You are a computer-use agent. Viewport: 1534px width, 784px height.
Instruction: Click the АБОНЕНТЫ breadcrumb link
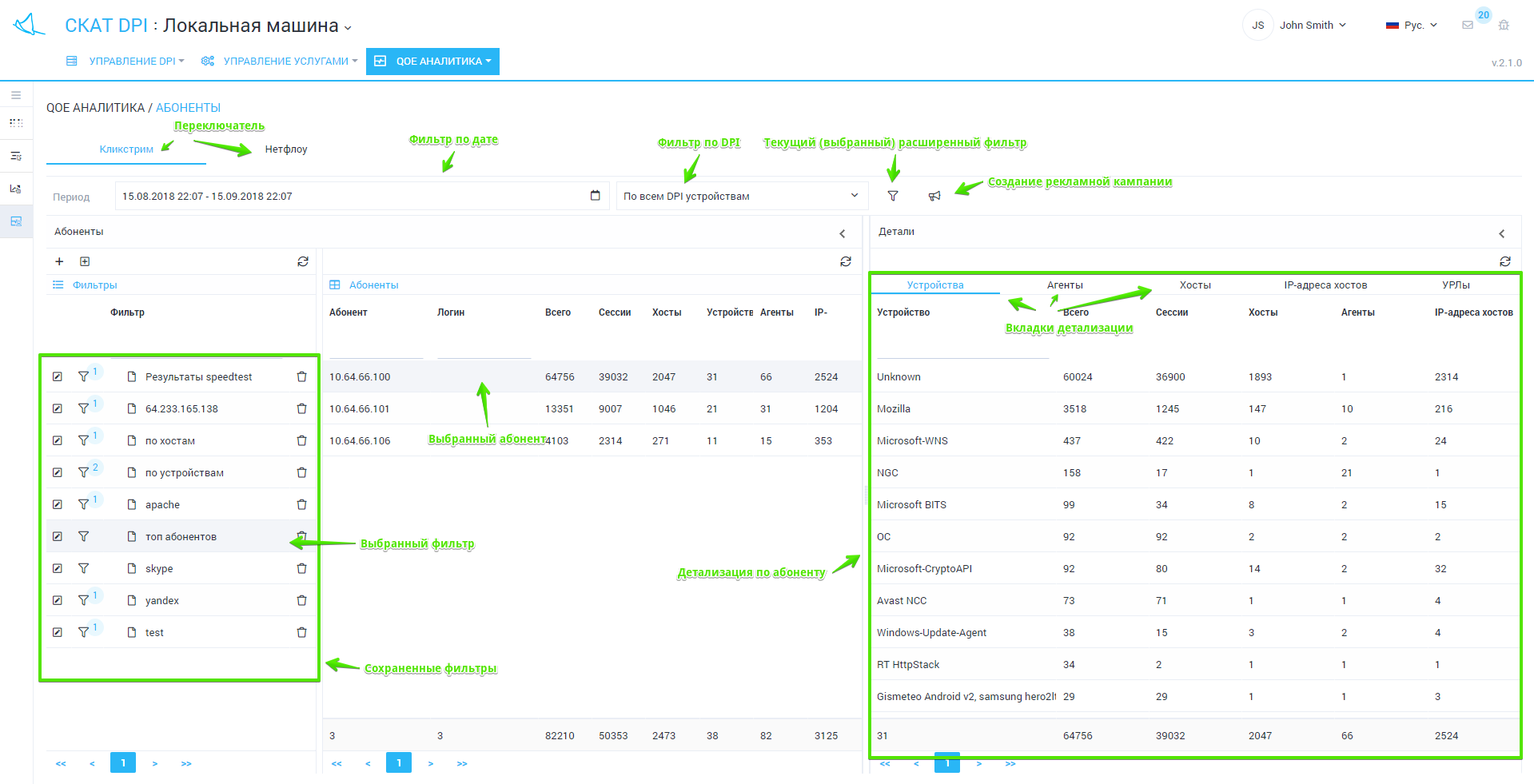(188, 108)
